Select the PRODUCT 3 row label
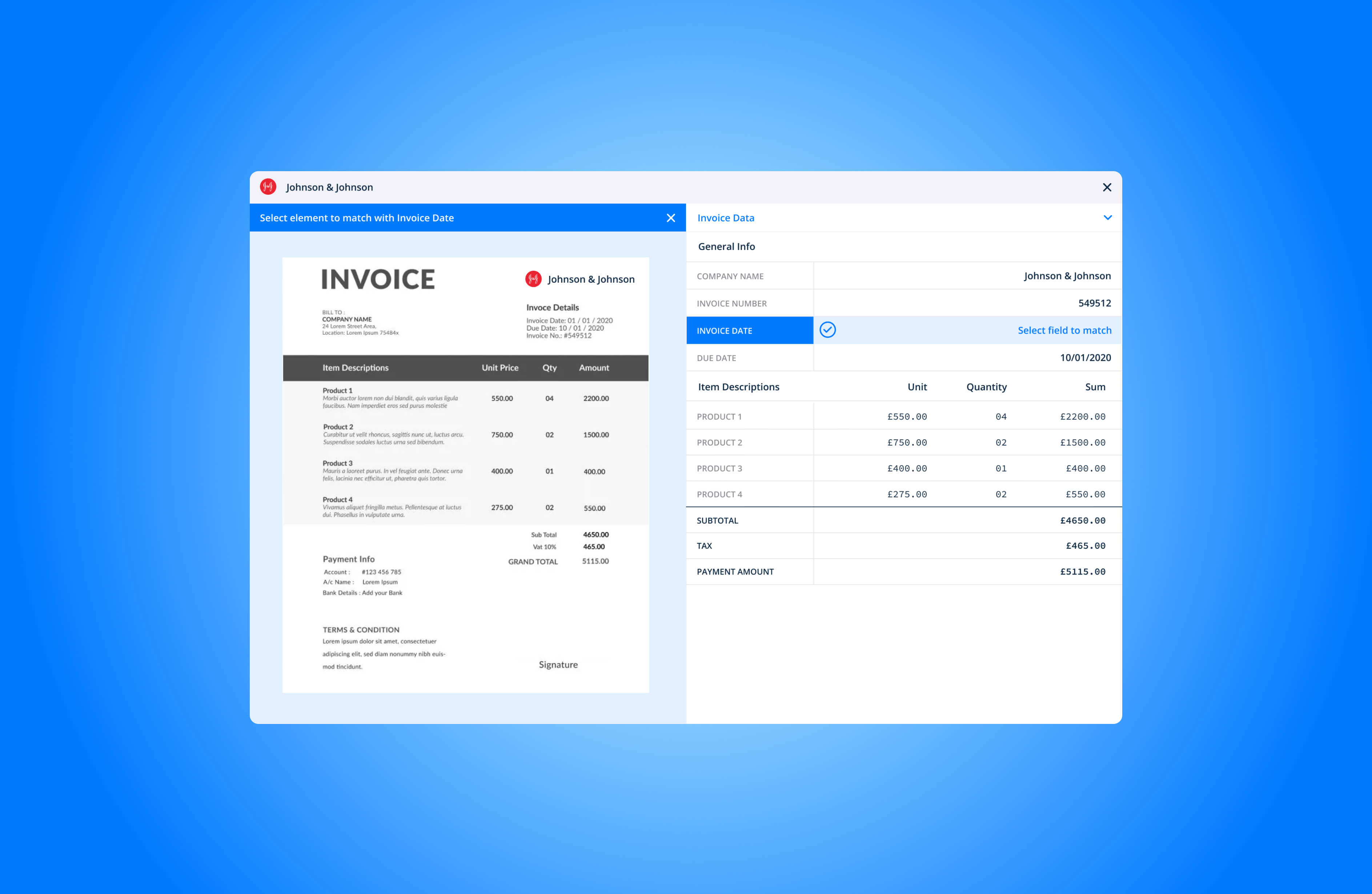This screenshot has height=894, width=1372. pos(719,468)
